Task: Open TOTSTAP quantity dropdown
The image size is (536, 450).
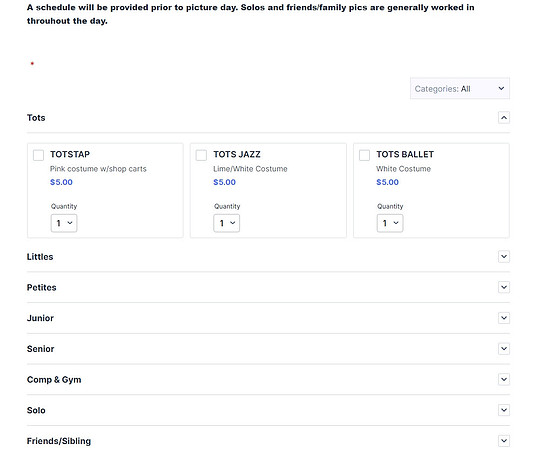Action: [64, 223]
